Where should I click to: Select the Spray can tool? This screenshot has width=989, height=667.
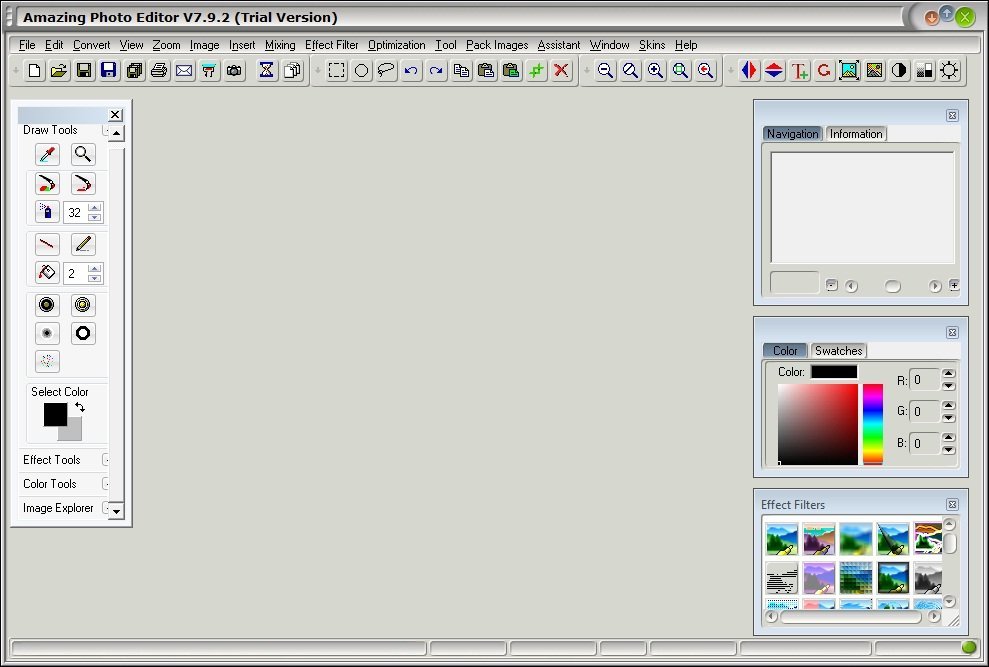pyautogui.click(x=46, y=212)
